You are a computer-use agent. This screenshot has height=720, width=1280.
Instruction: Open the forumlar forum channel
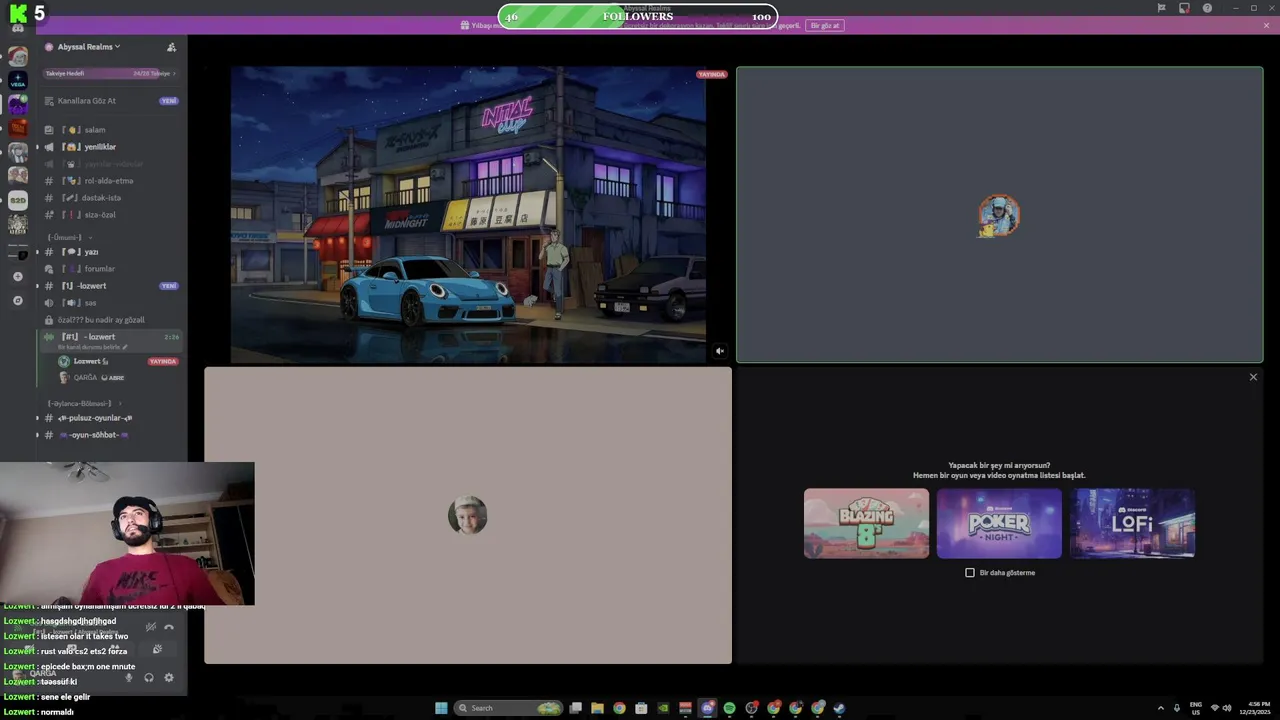[110, 269]
